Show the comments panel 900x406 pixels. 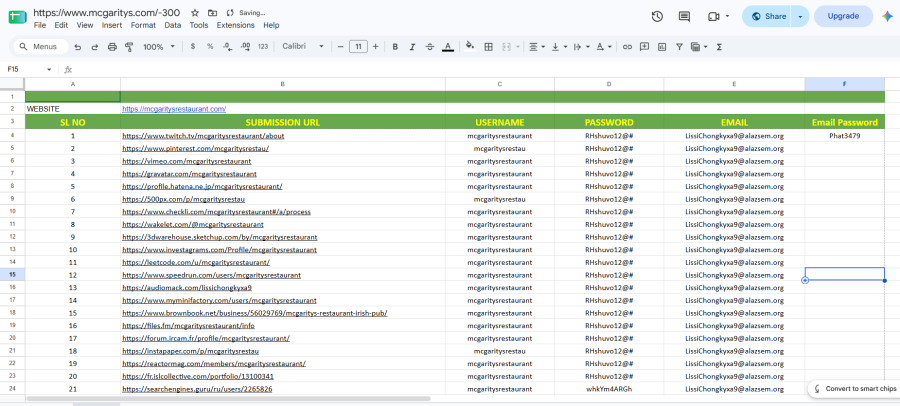pyautogui.click(x=684, y=17)
